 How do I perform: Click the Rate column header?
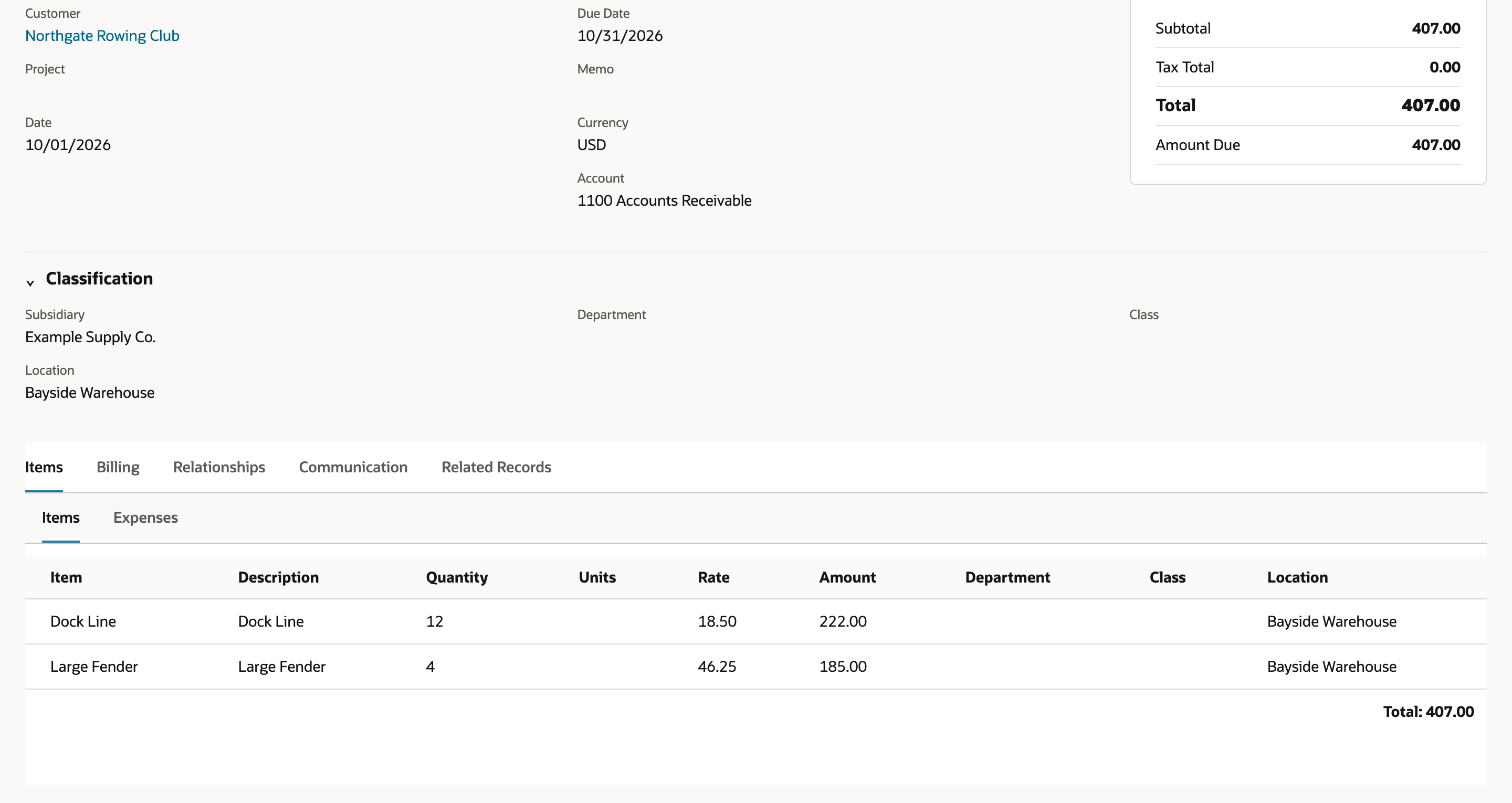click(x=713, y=578)
